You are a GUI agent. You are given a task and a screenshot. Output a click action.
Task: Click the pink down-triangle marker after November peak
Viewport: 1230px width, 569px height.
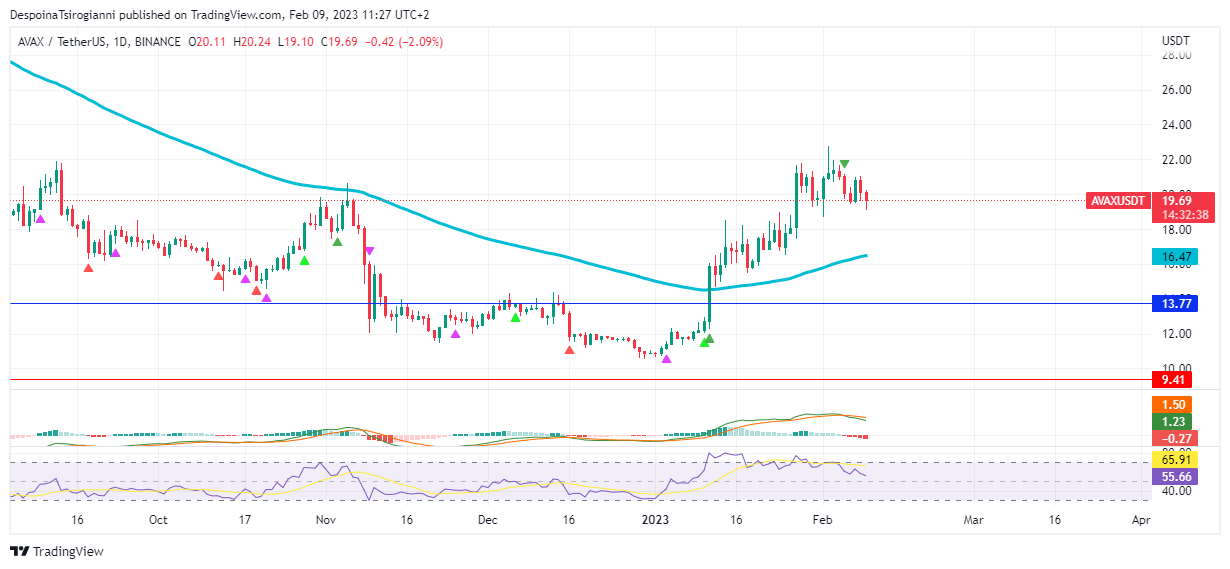[369, 250]
